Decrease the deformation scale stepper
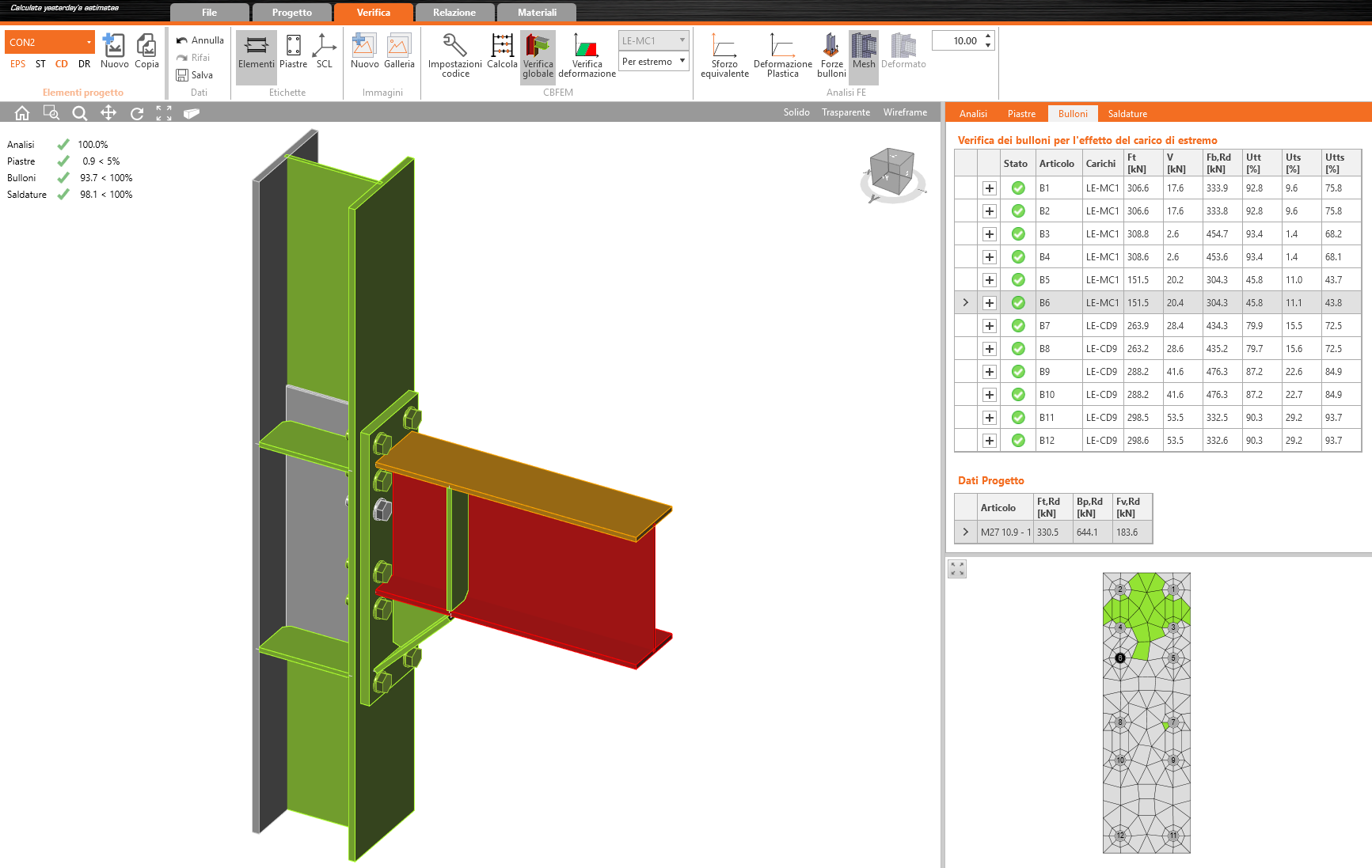The height and width of the screenshot is (868, 1372). [988, 46]
